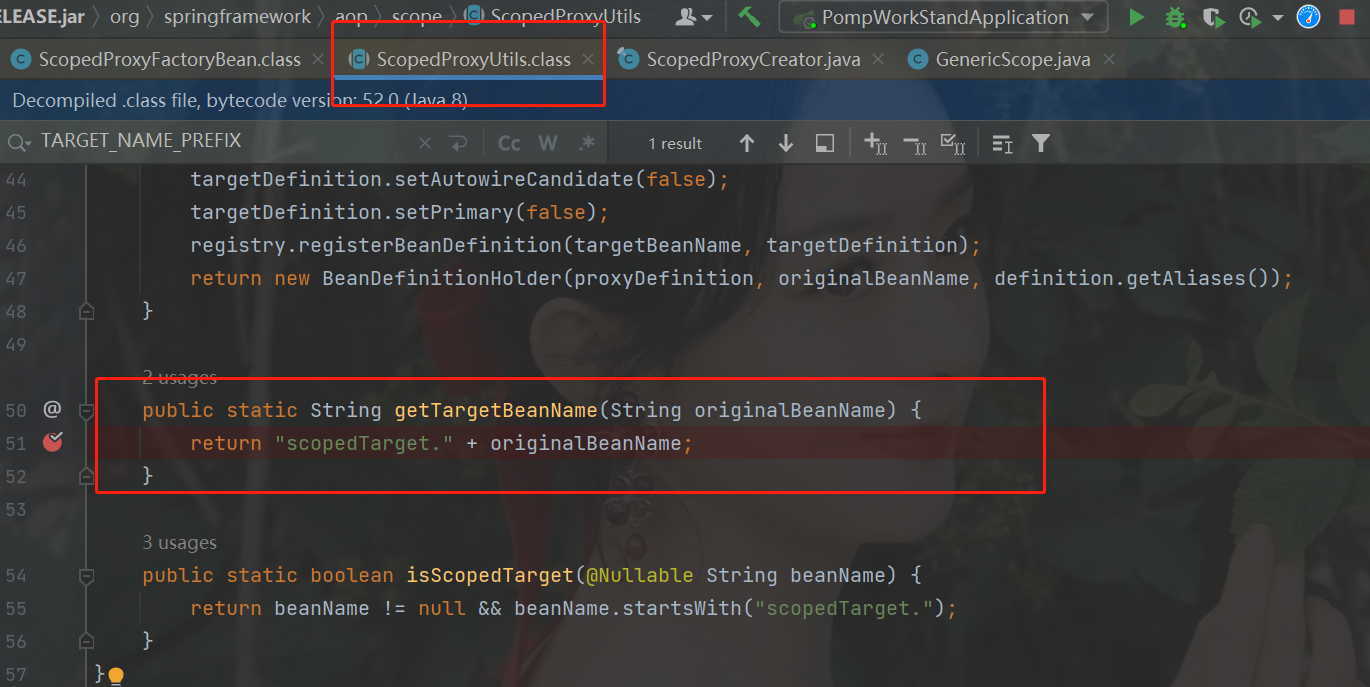Click BeanDefinitionHolder on line 47

pyautogui.click(x=437, y=278)
